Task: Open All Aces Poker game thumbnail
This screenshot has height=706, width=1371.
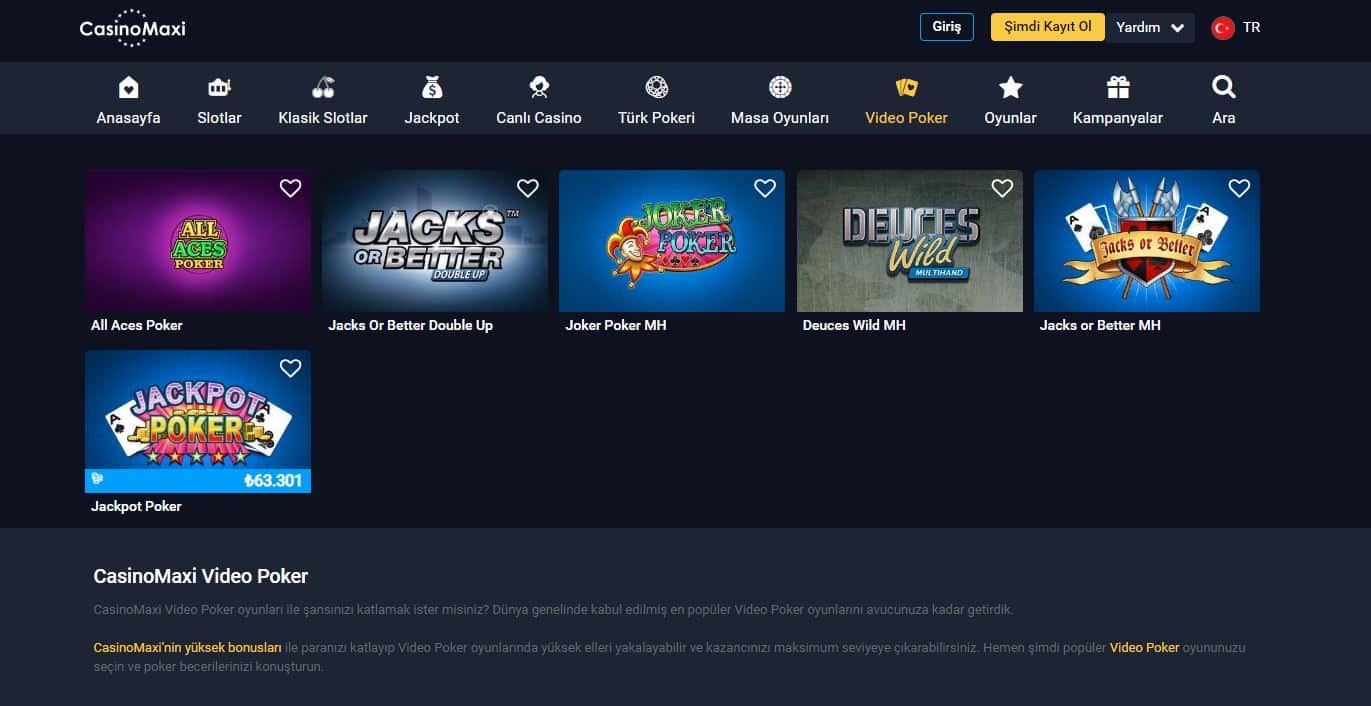Action: click(x=198, y=241)
